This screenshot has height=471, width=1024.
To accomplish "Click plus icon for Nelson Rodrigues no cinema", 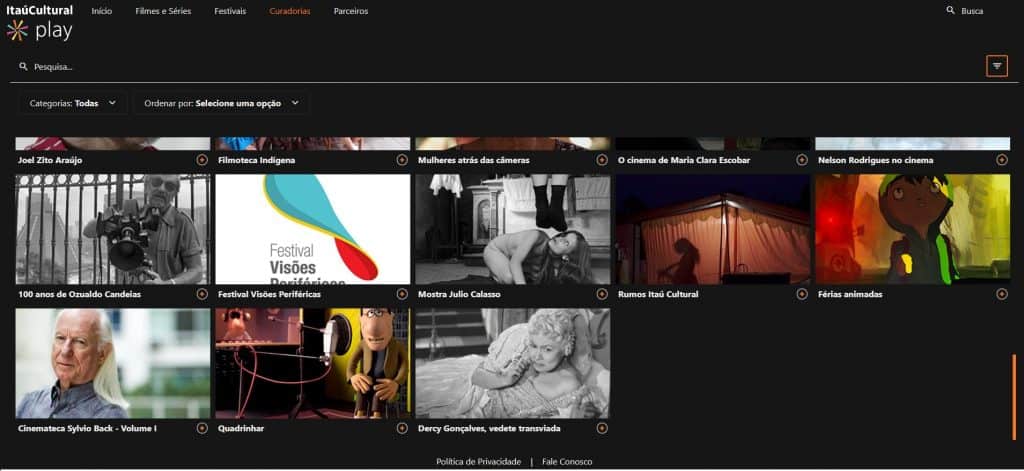I will 1001,160.
